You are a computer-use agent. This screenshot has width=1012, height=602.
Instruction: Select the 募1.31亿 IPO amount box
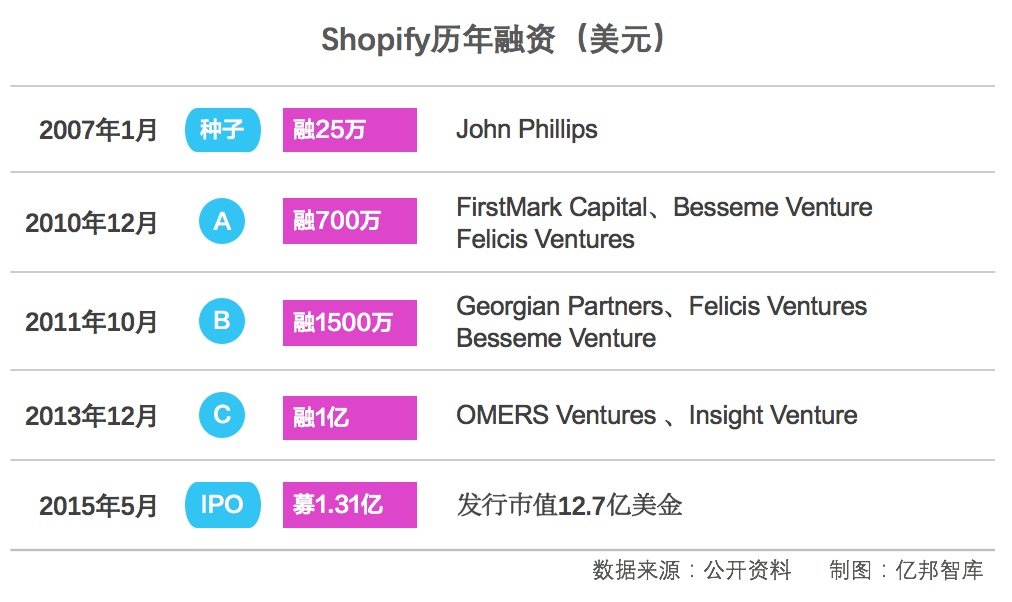[349, 505]
